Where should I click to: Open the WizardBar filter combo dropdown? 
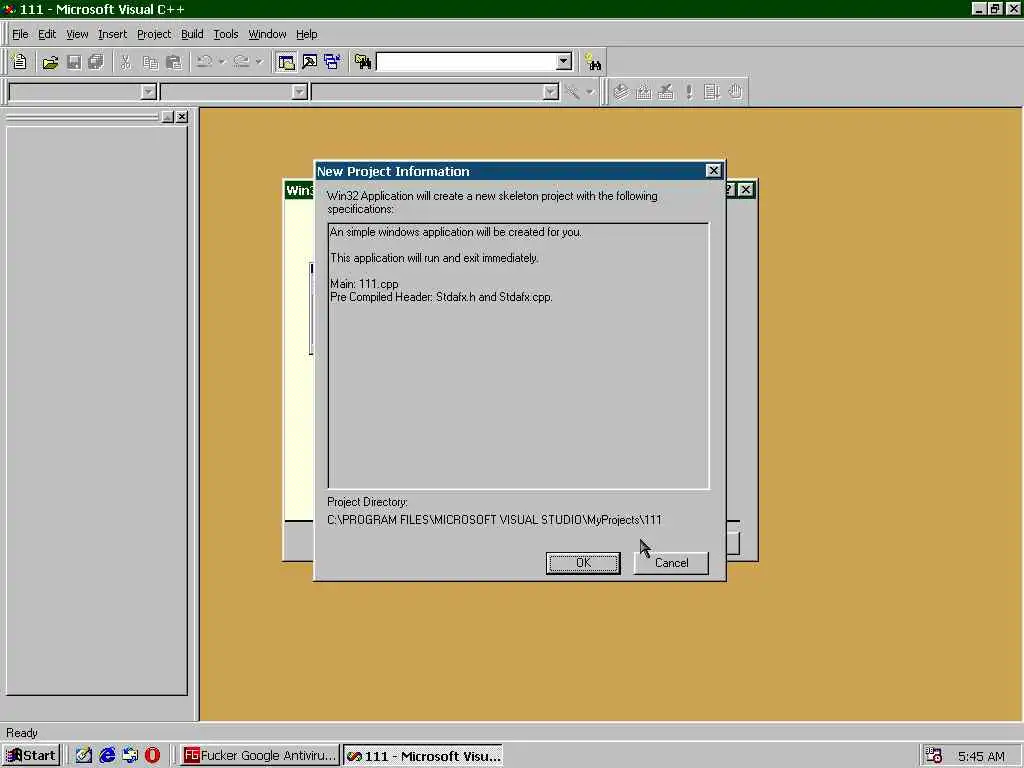tap(299, 92)
